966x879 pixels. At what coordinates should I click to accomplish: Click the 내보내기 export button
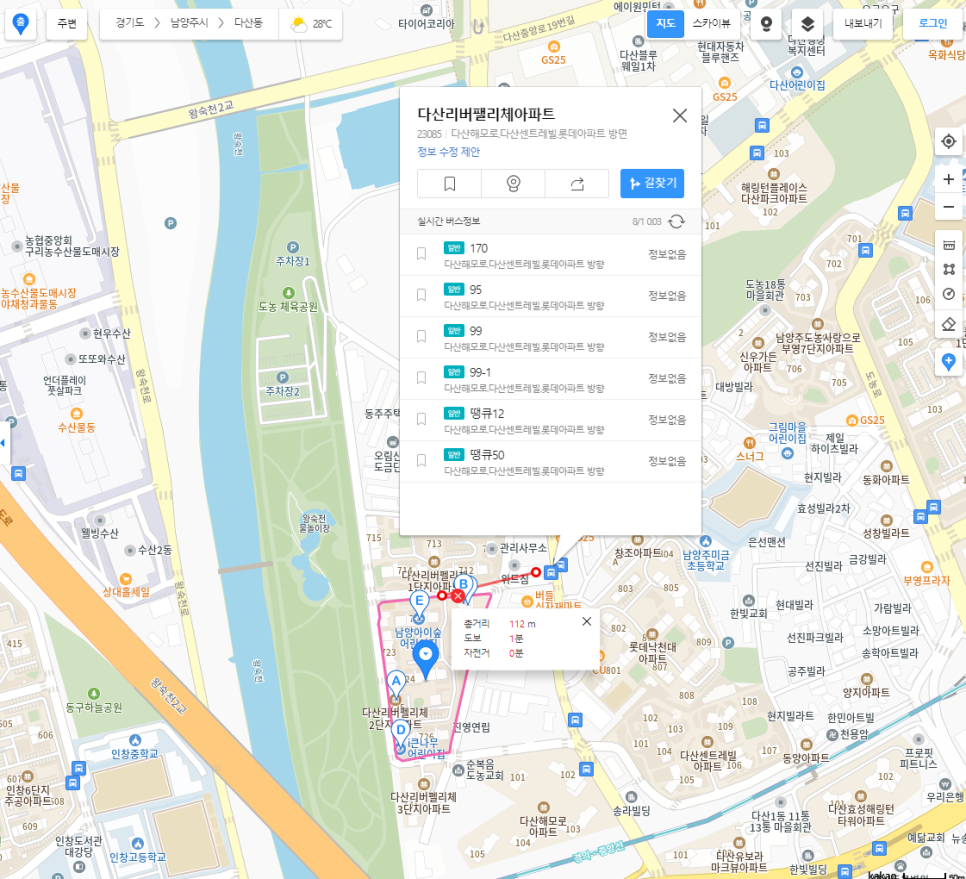(x=863, y=24)
